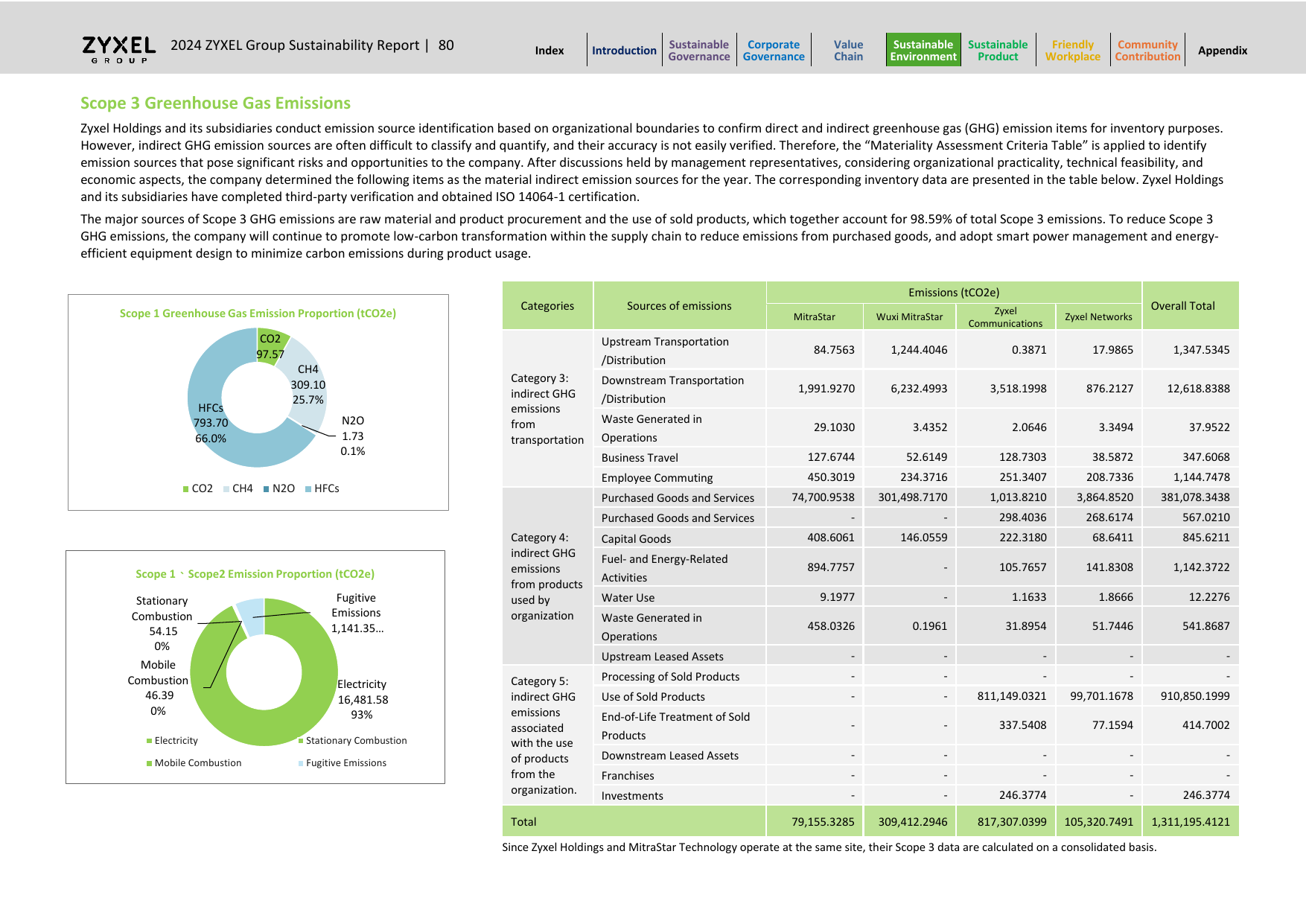
Task: Click the Wuxi MitraStar column header
Action: tap(909, 317)
